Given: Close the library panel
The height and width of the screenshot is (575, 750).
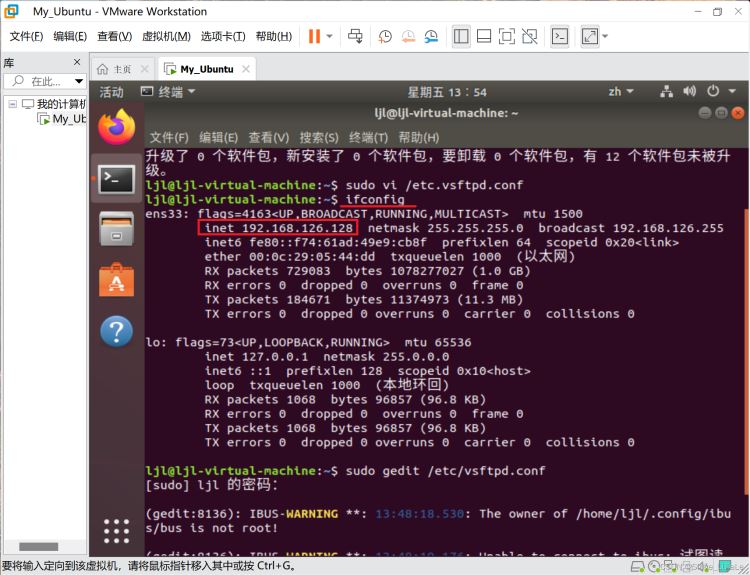Looking at the screenshot, I should [x=77, y=62].
